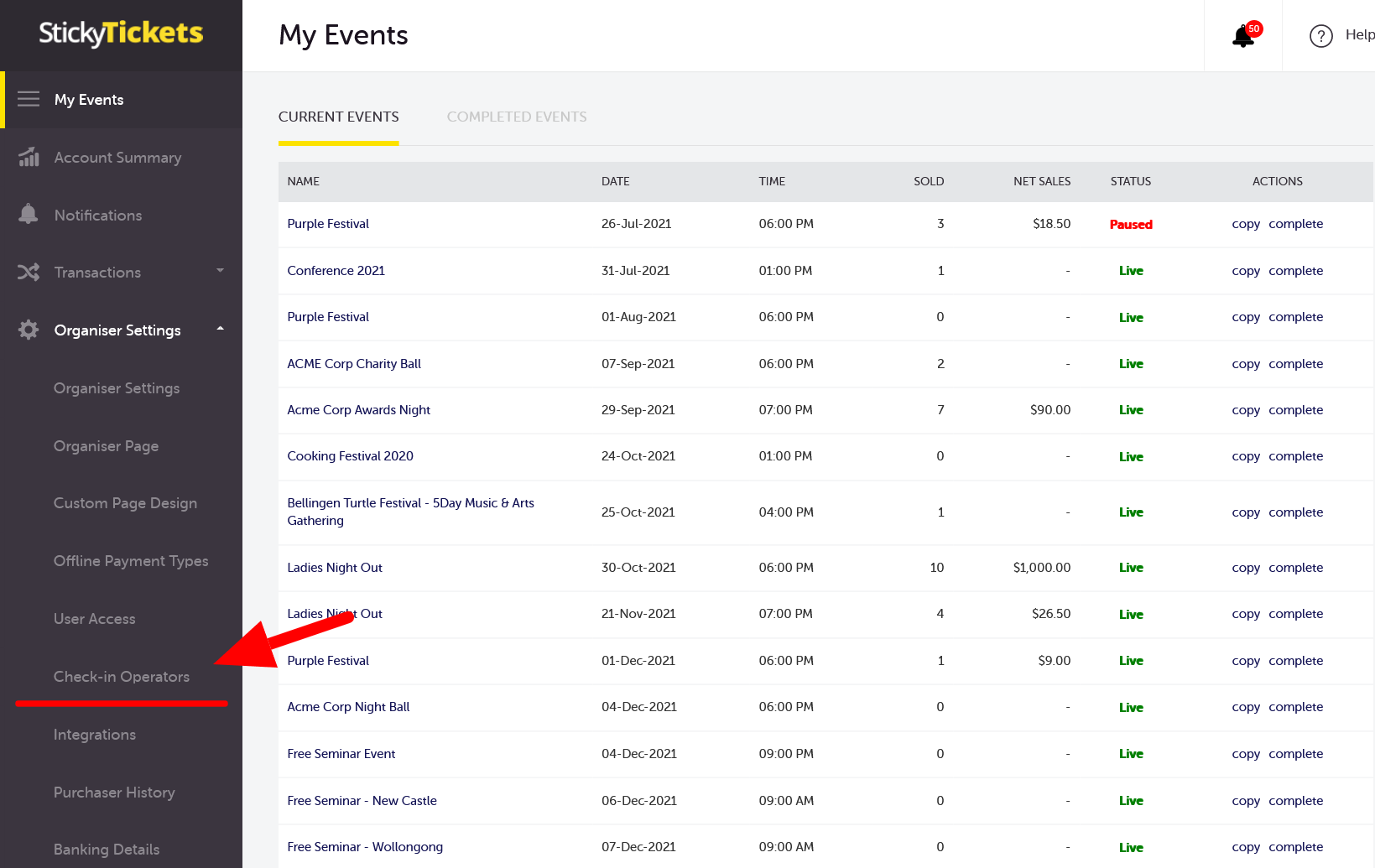1375x868 pixels.
Task: Copy the ACME Corp Charity Ball event
Action: coord(1246,364)
